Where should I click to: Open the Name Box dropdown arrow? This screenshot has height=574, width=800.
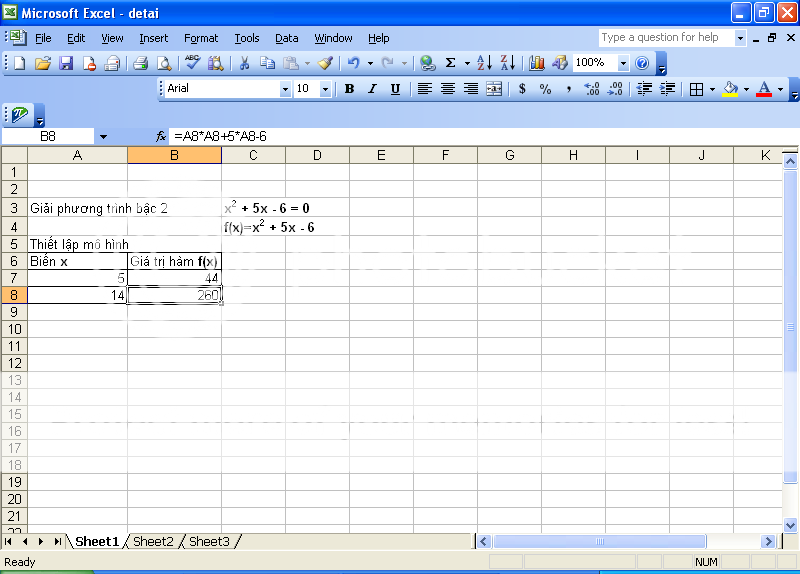103,136
